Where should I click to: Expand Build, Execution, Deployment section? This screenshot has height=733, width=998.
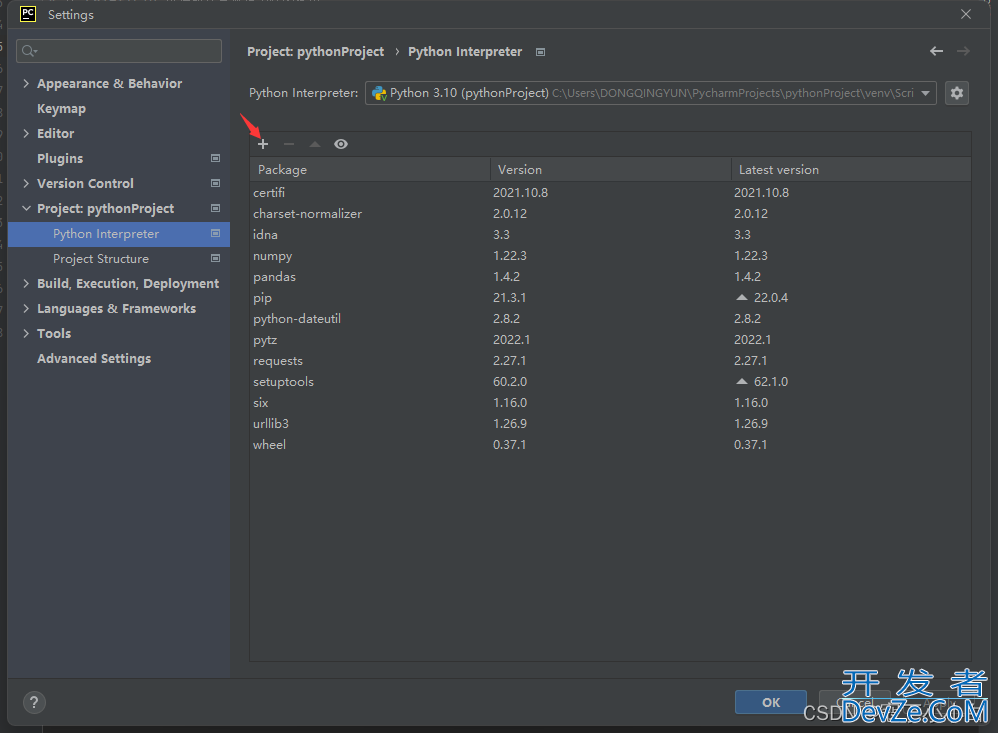click(26, 283)
